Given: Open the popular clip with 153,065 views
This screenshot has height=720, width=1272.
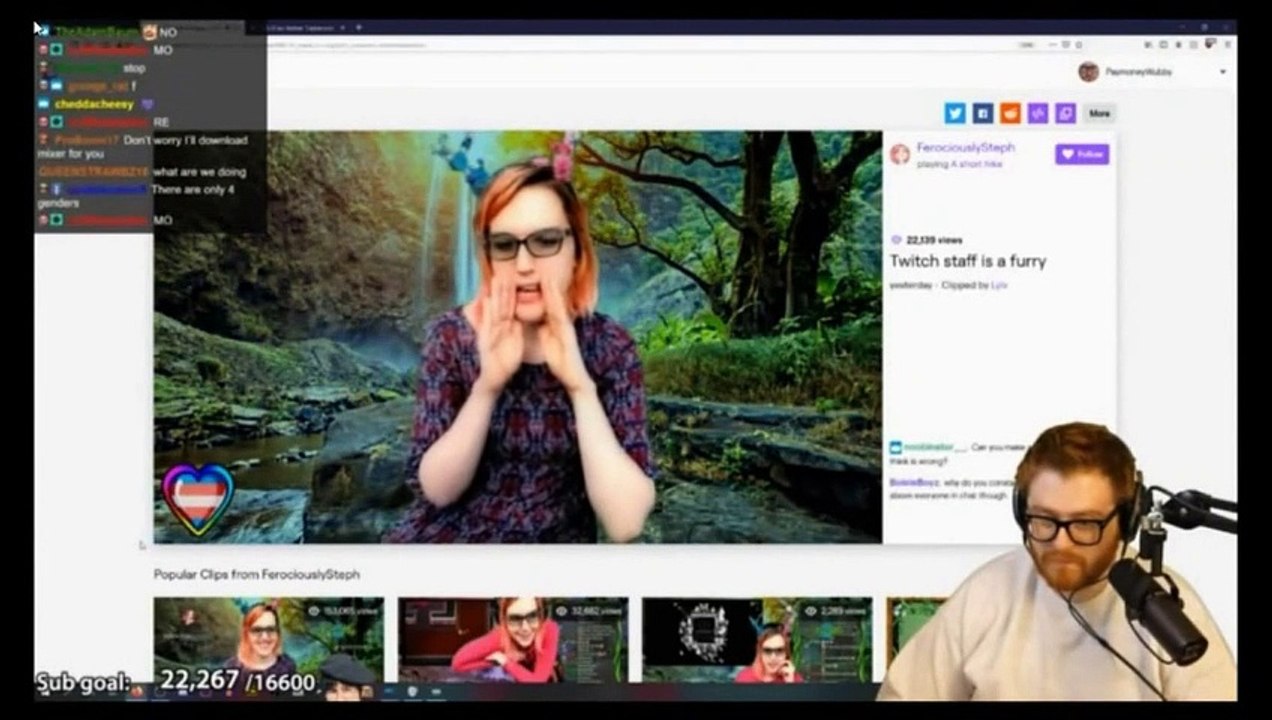Looking at the screenshot, I should point(268,640).
